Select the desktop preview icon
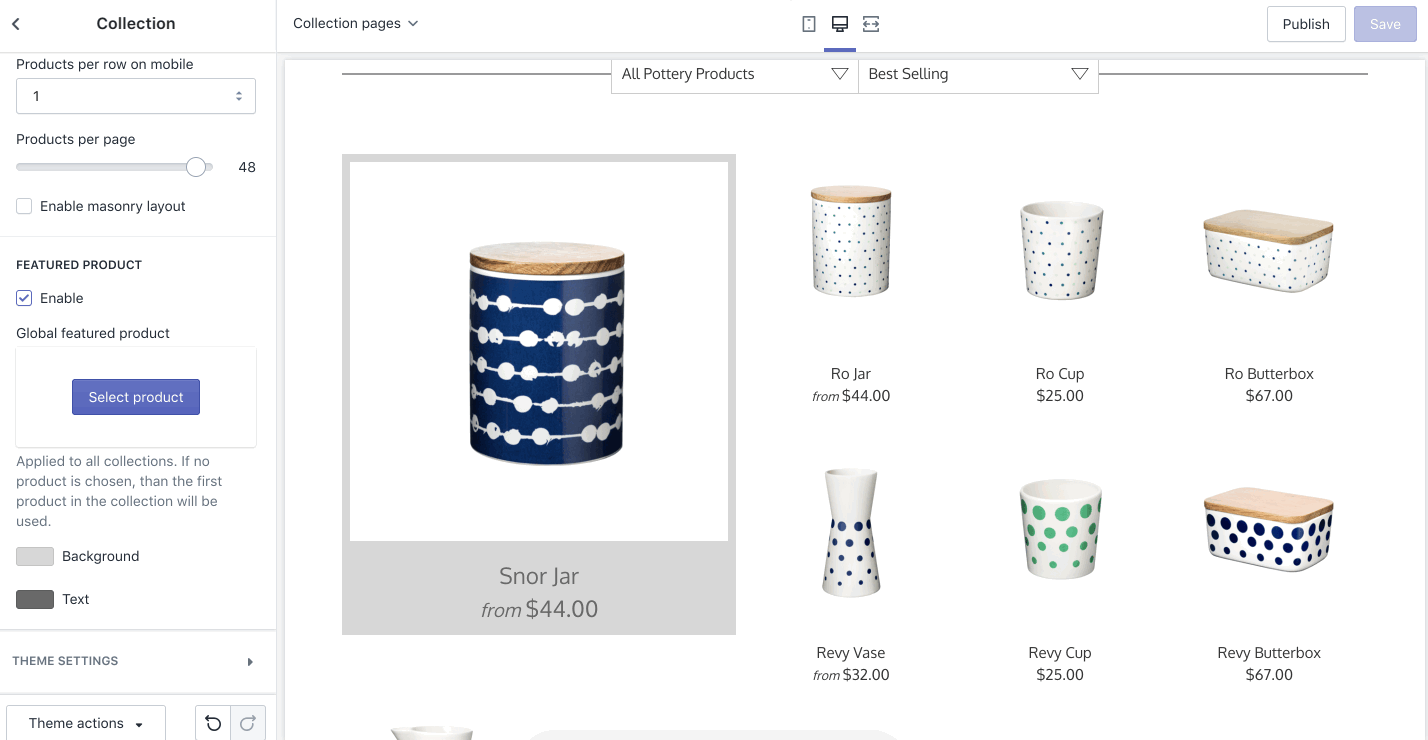This screenshot has width=1428, height=740. click(840, 24)
